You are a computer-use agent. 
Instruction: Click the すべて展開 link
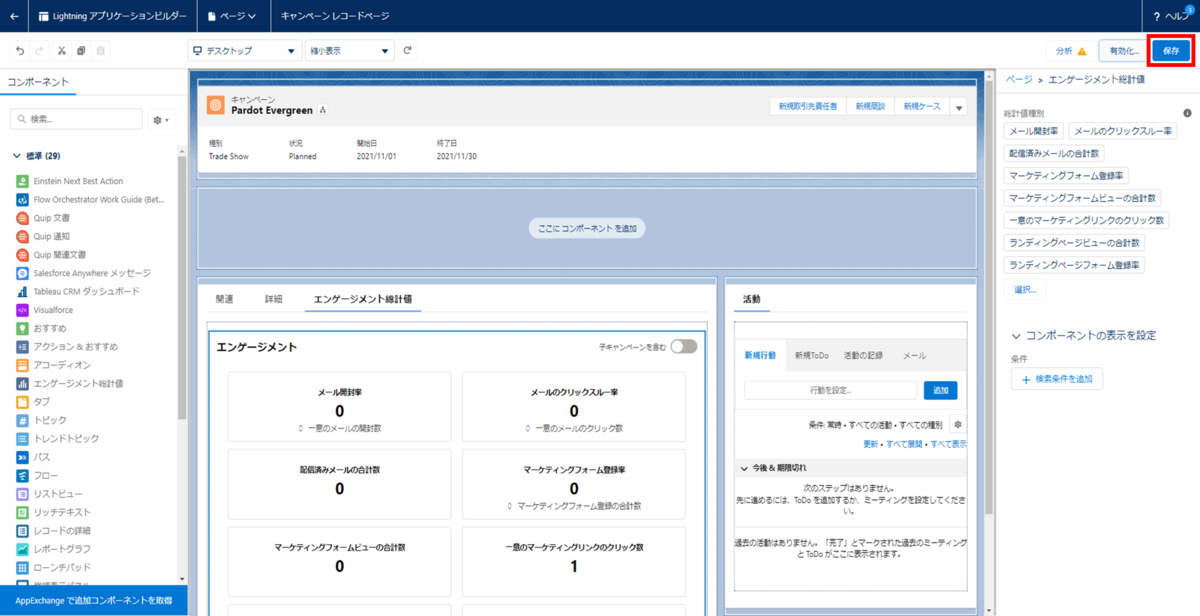(905, 444)
